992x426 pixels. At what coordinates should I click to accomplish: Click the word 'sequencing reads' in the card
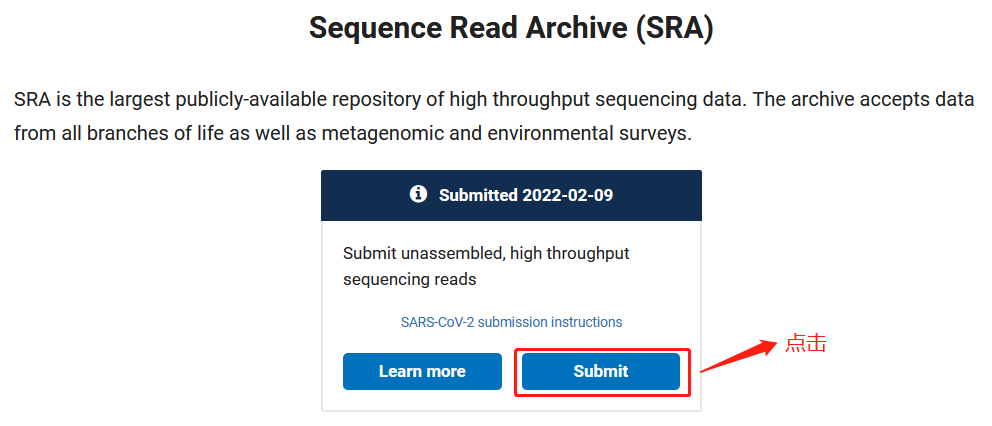click(x=409, y=279)
